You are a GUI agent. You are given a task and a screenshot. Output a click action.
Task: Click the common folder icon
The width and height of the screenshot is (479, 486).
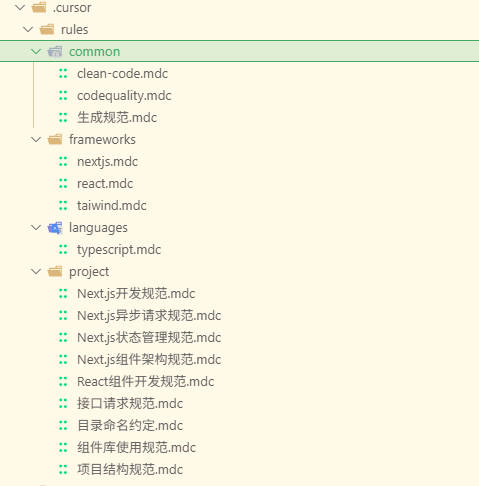(55, 51)
